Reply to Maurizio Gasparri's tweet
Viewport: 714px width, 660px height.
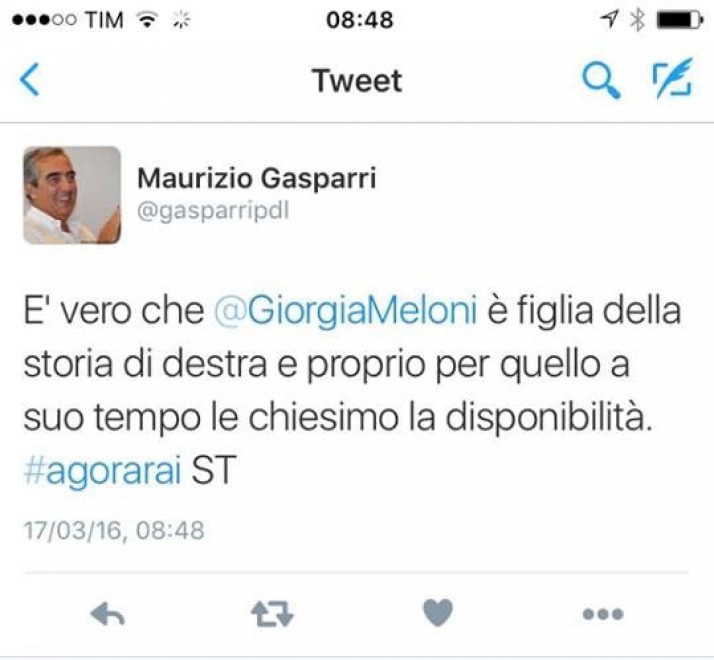coord(107,614)
